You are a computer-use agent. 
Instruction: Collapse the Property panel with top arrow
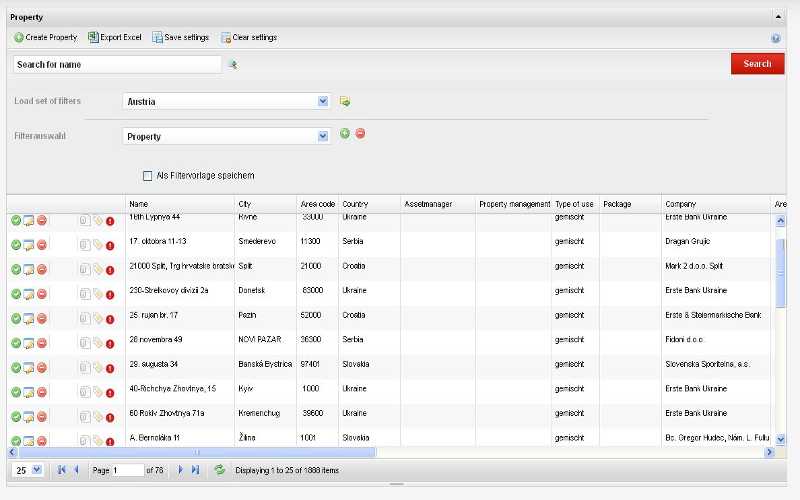point(778,17)
